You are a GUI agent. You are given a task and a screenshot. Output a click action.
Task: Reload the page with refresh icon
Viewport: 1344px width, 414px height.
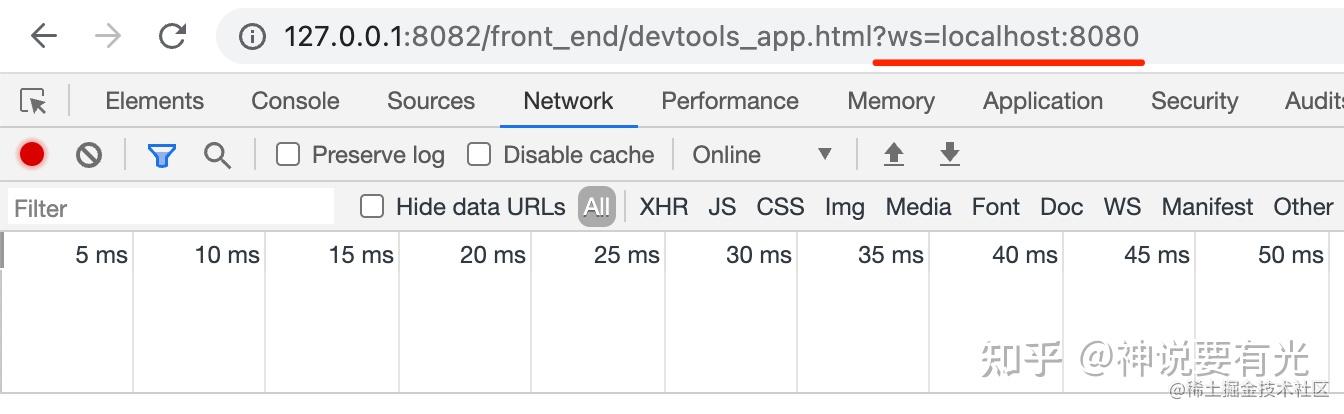coord(172,37)
